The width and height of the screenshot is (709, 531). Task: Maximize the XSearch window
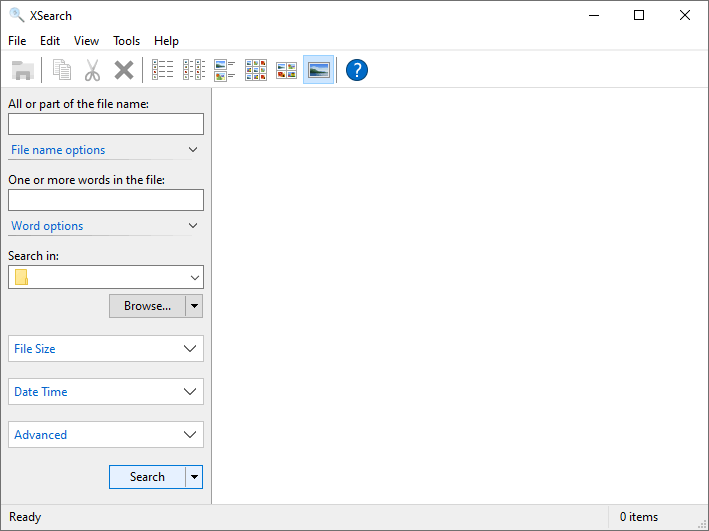point(639,15)
